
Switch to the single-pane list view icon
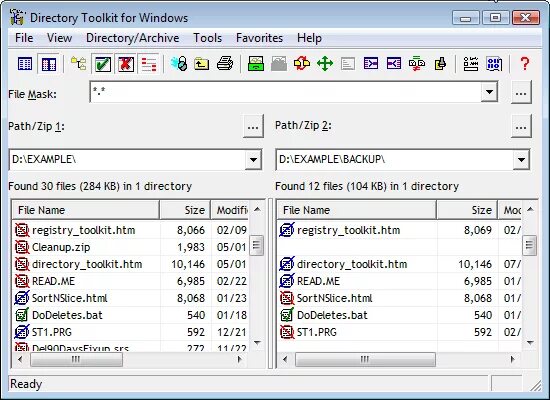[25, 64]
